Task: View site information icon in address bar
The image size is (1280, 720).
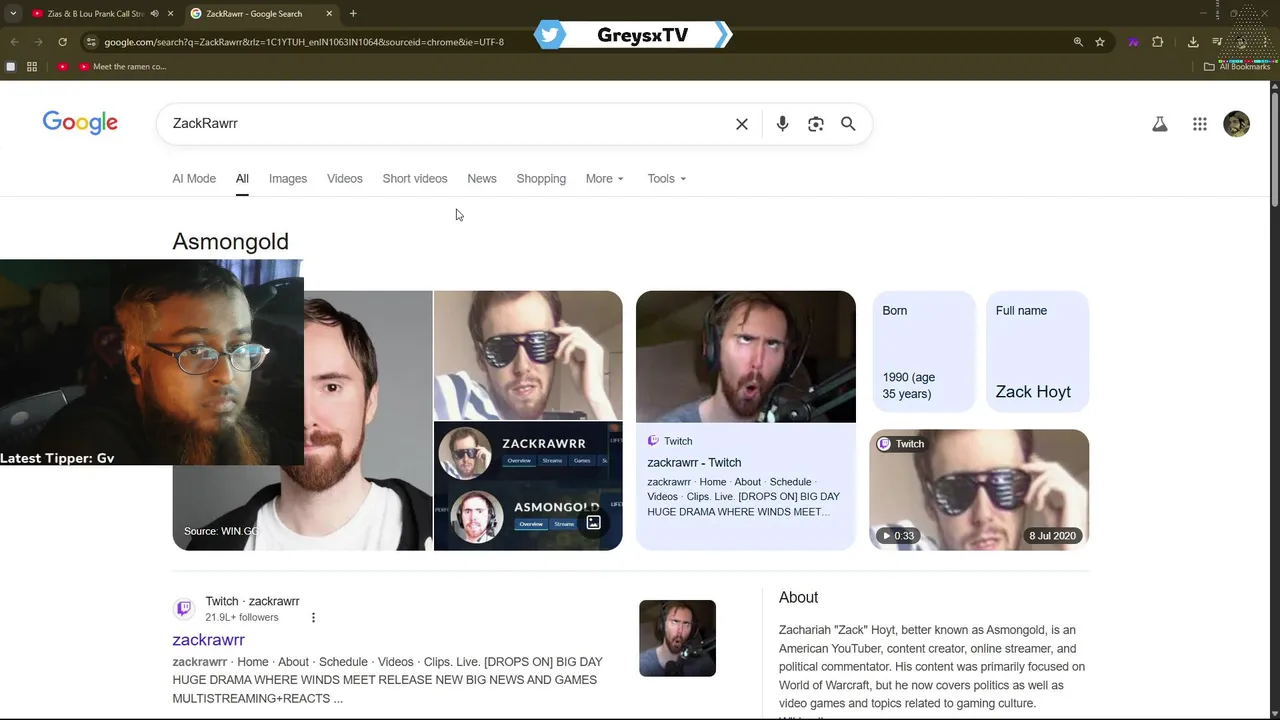Action: click(91, 42)
